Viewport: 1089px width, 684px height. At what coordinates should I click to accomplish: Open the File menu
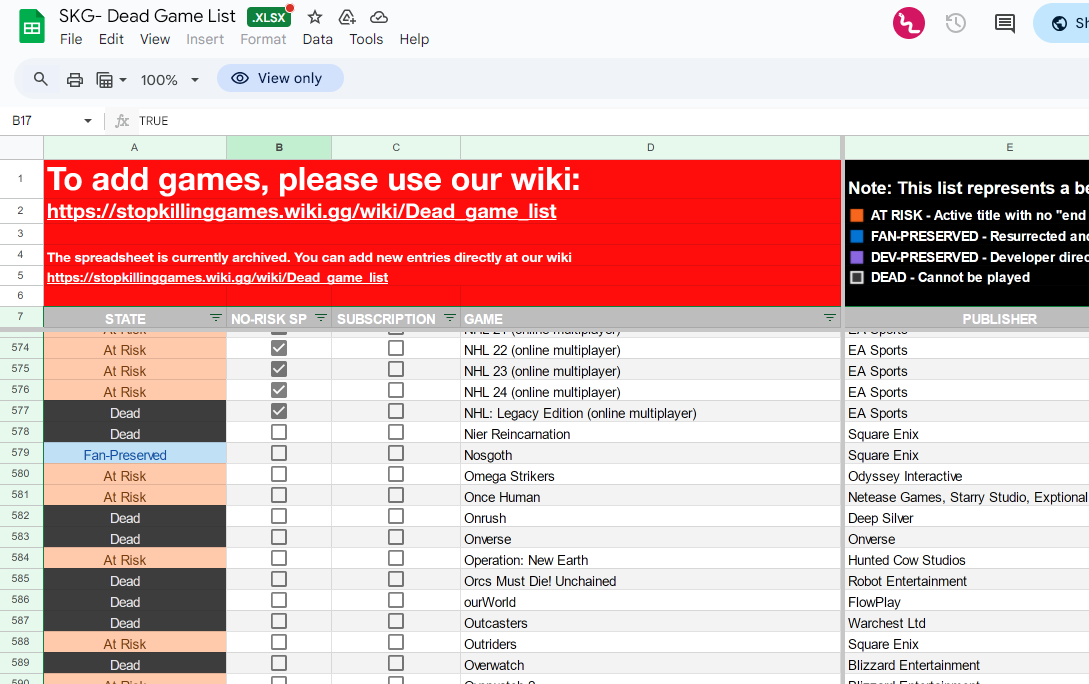(x=71, y=40)
